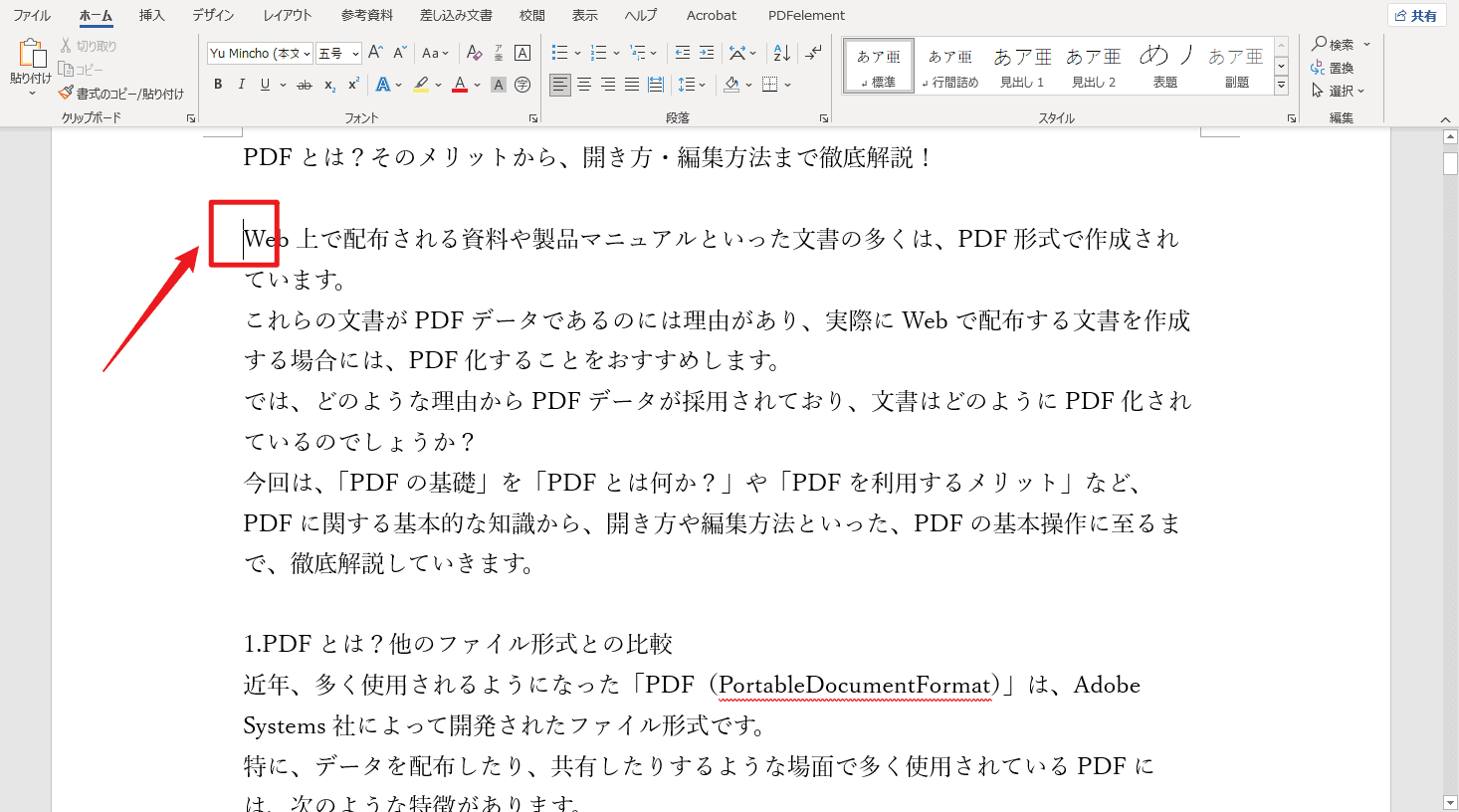This screenshot has height=812, width=1459.
Task: Open the 選択 select dropdown
Action: 1339,91
